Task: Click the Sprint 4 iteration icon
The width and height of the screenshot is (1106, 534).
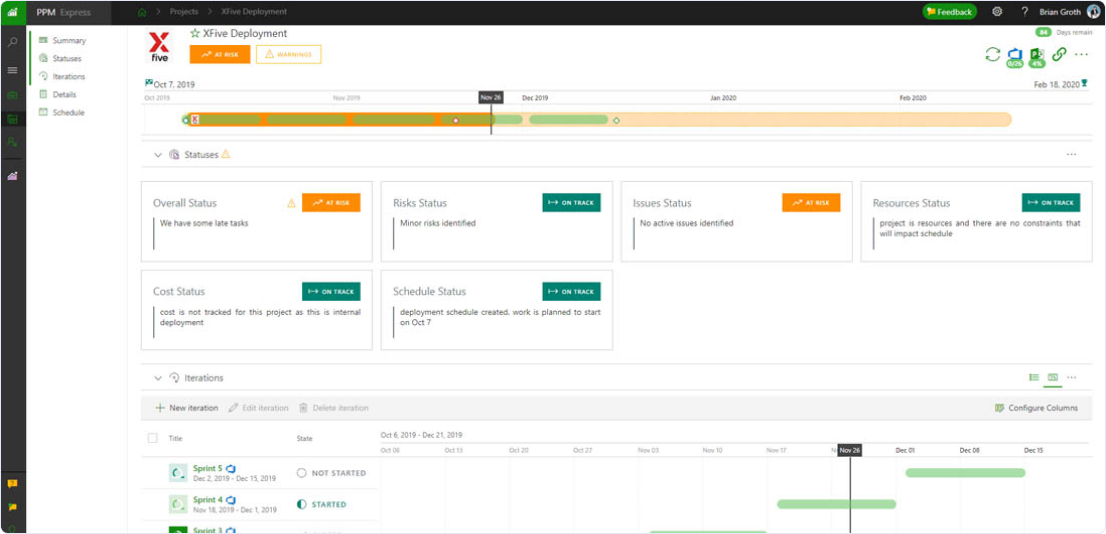Action: [178, 504]
